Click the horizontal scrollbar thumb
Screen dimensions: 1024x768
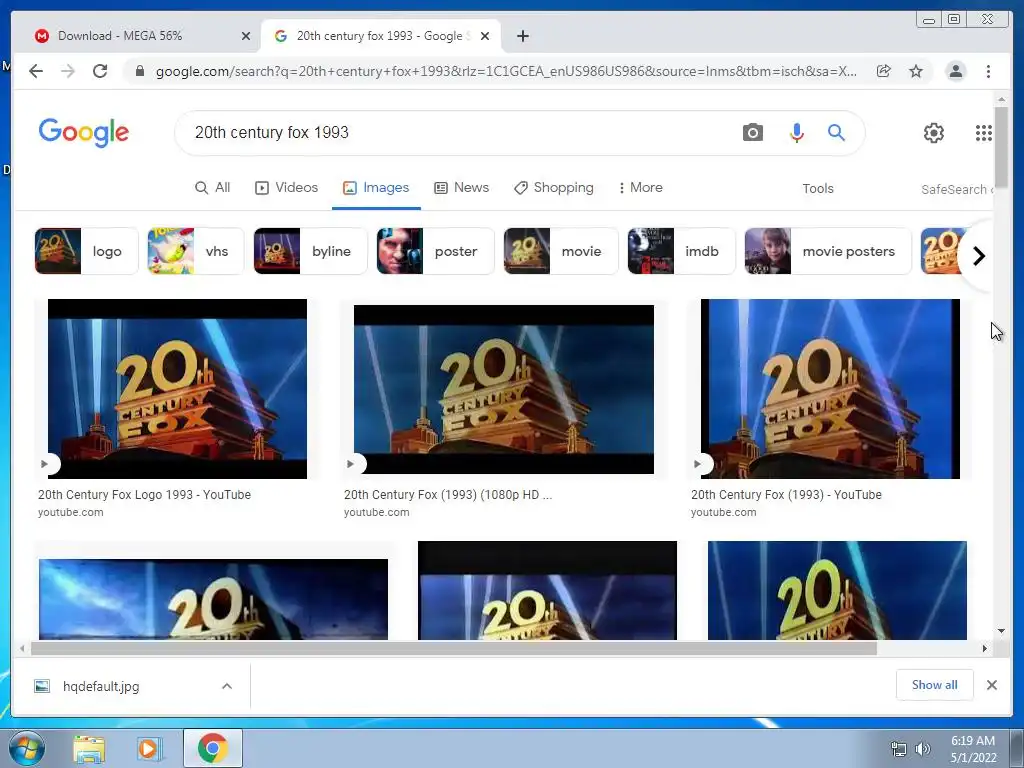453,648
